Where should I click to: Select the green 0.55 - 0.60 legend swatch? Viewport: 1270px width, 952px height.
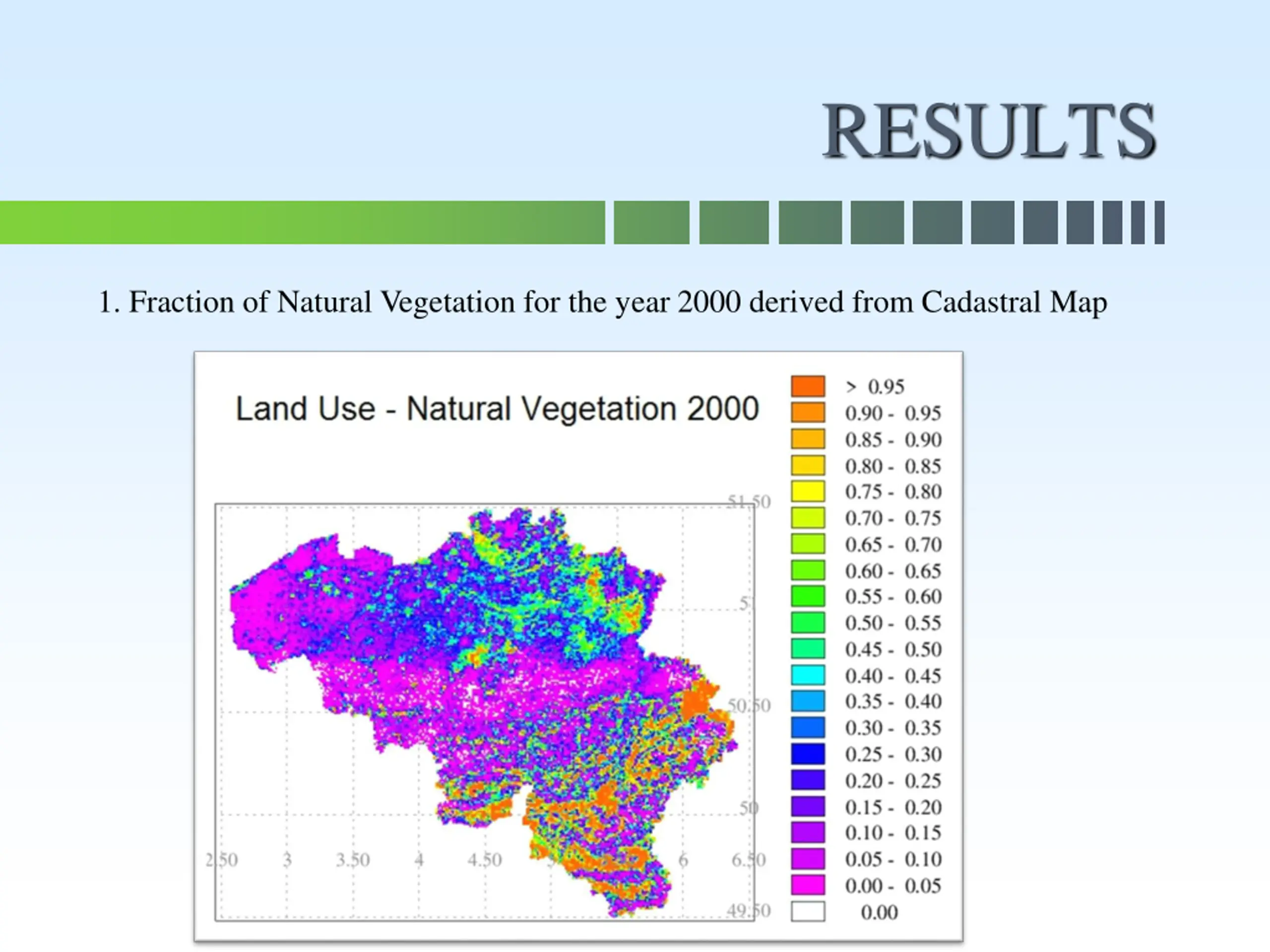[808, 596]
